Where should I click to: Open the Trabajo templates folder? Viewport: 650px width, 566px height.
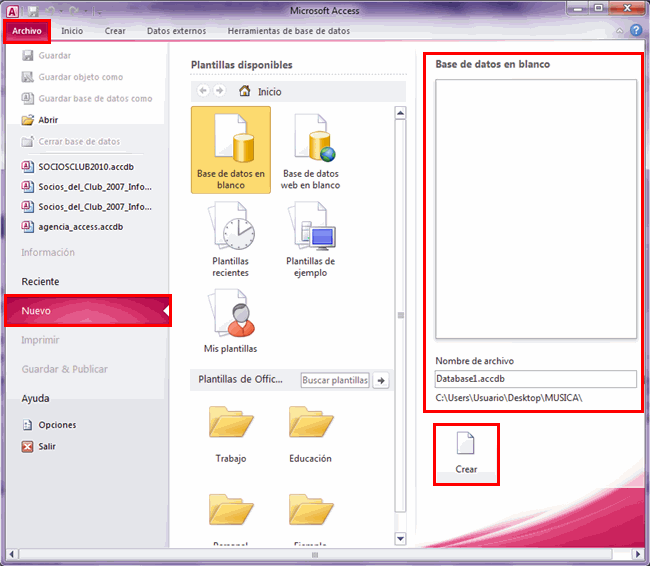pyautogui.click(x=231, y=434)
